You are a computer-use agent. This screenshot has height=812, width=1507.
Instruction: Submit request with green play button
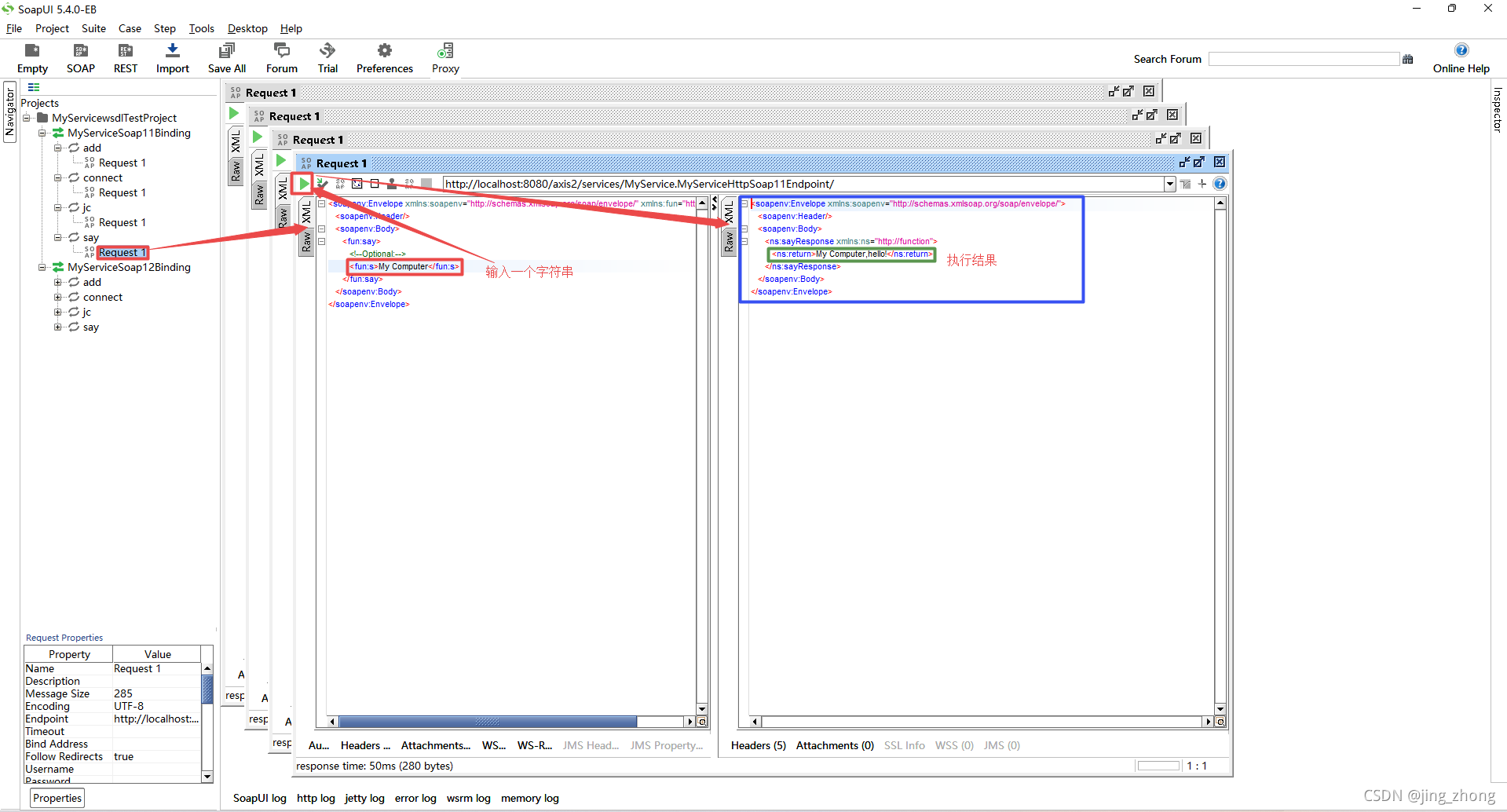coord(303,184)
